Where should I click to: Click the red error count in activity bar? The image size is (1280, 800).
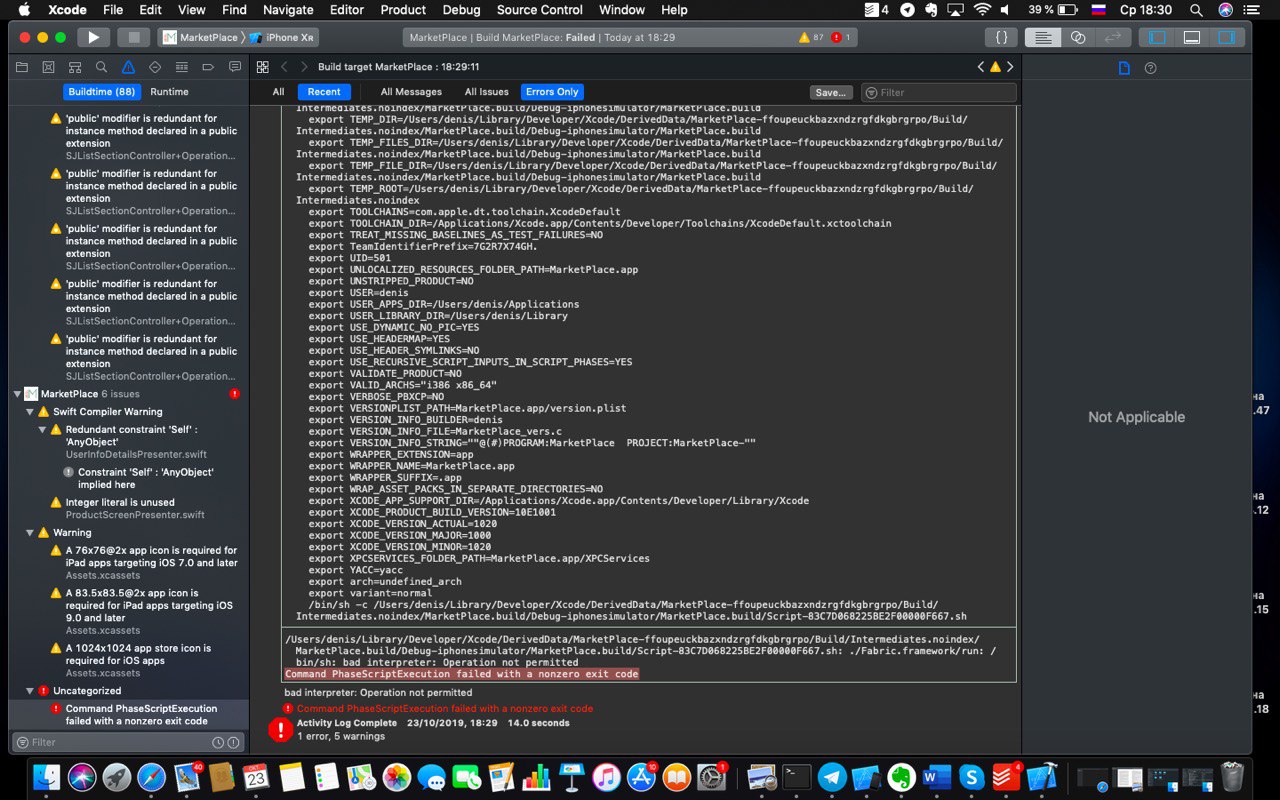[841, 37]
